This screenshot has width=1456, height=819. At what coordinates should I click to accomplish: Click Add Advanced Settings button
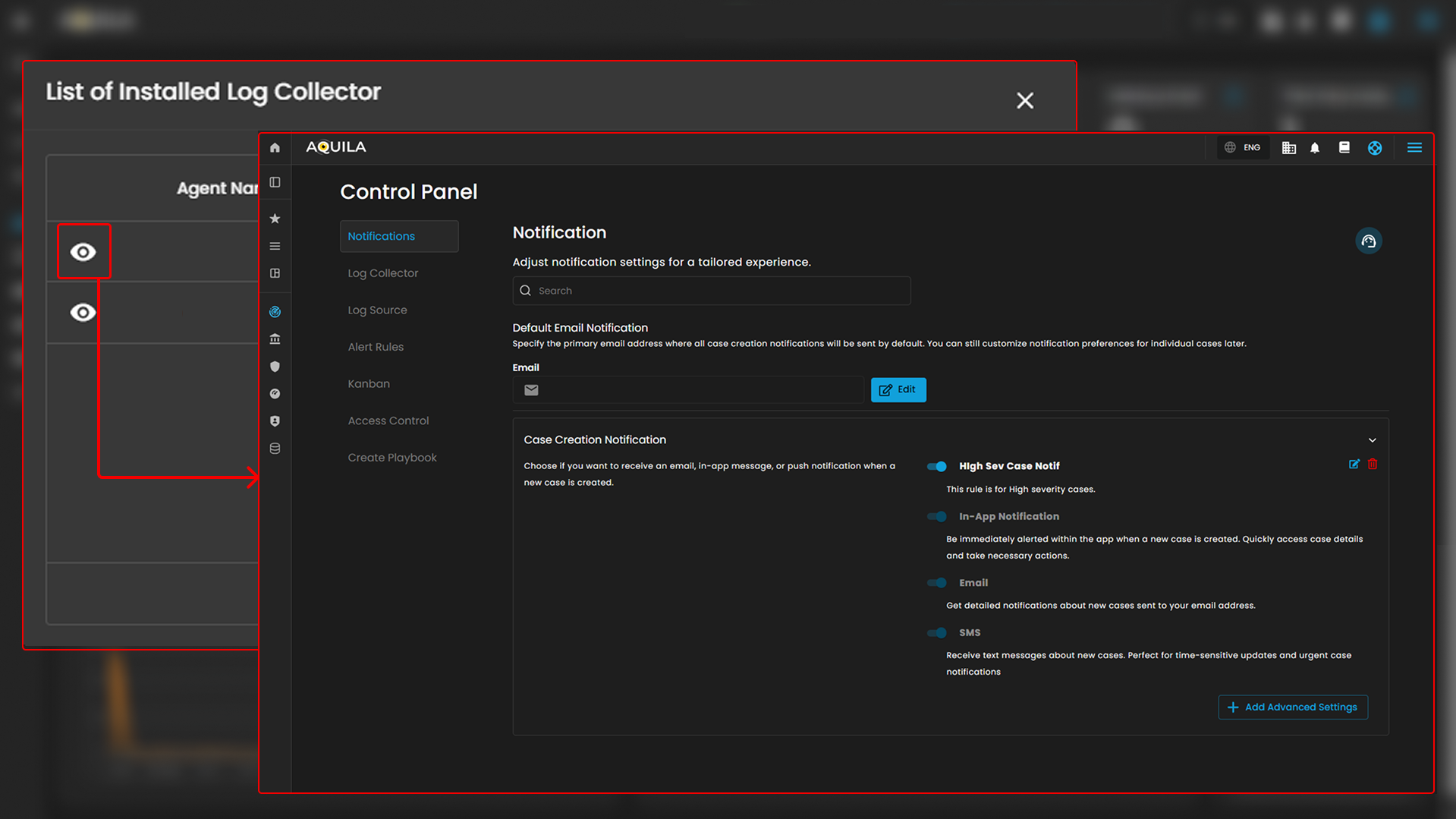point(1292,707)
